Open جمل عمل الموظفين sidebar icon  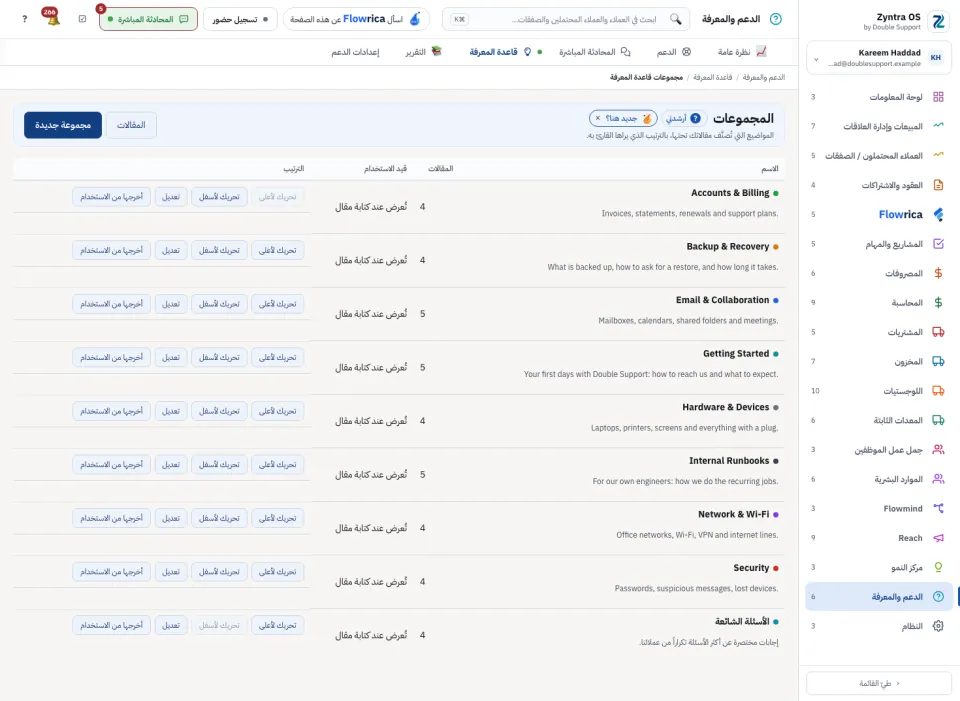point(938,449)
